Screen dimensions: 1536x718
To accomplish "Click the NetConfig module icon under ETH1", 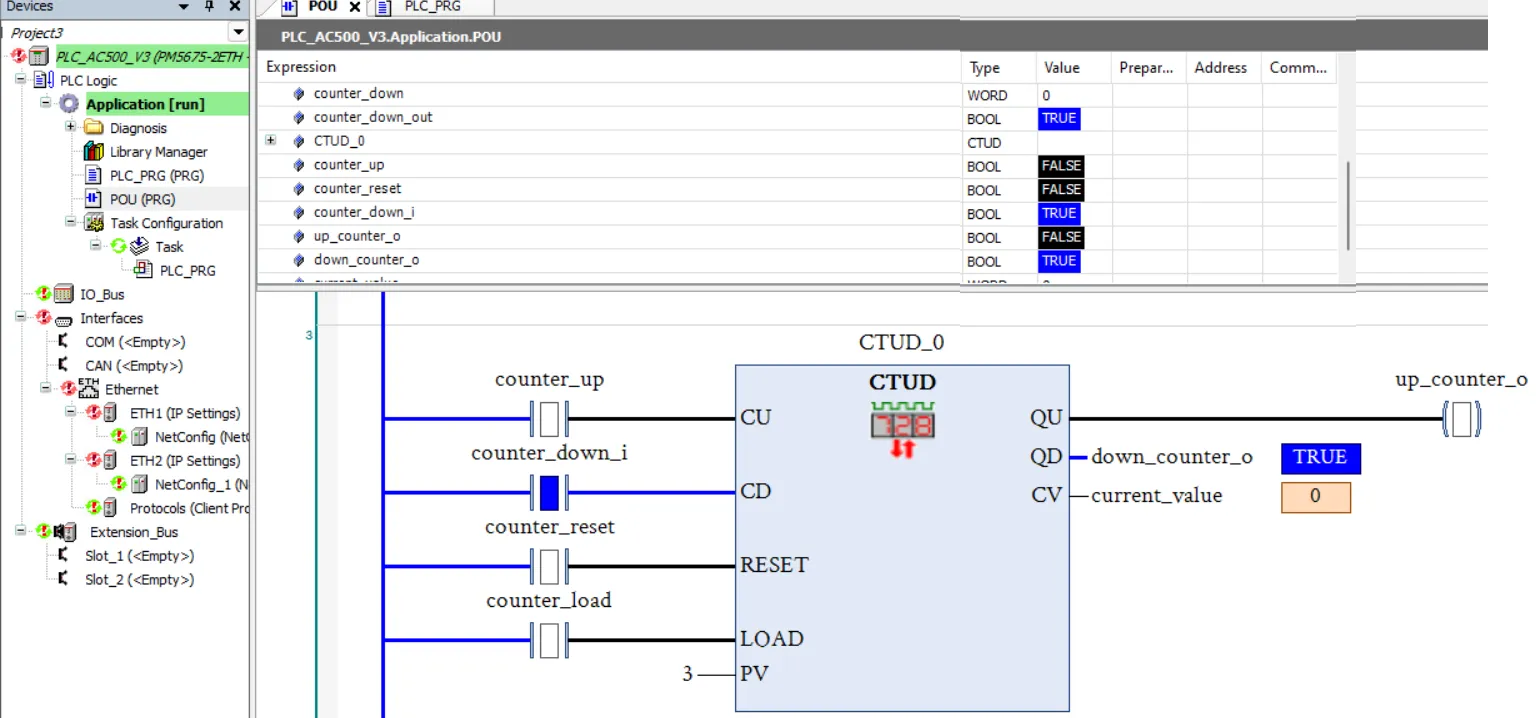I will click(x=139, y=437).
